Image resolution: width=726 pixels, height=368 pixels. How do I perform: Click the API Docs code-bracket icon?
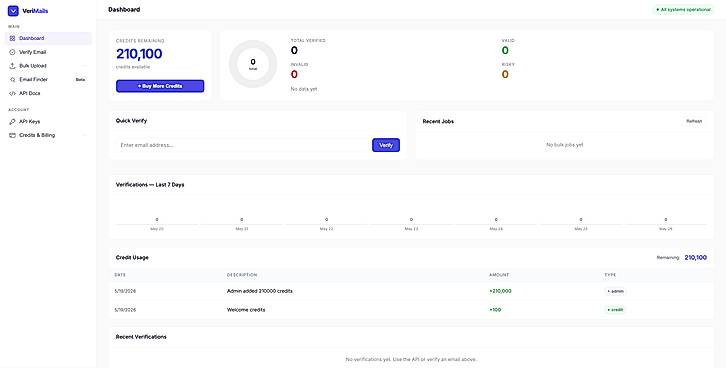click(x=13, y=94)
